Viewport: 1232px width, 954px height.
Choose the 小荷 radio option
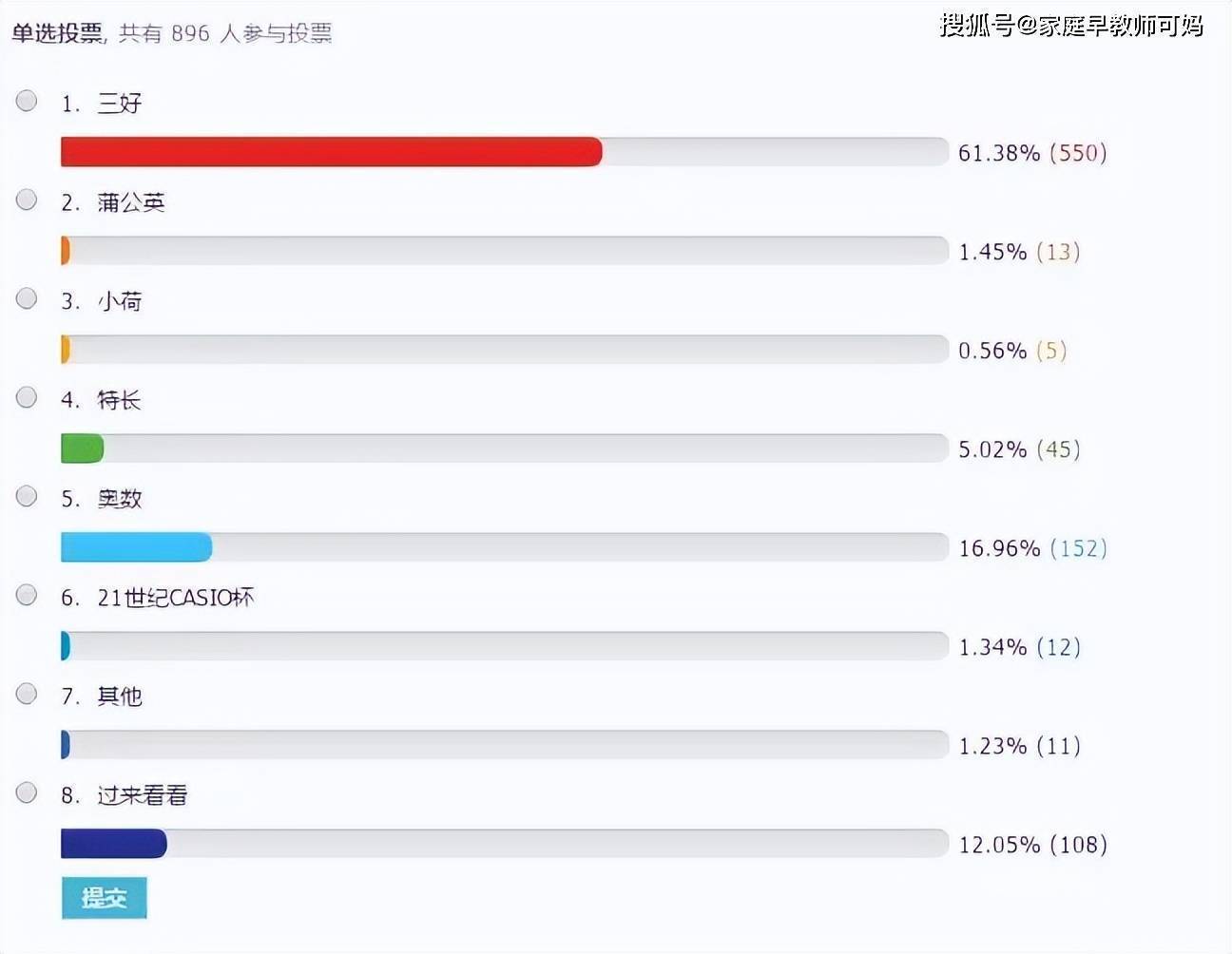(x=27, y=298)
